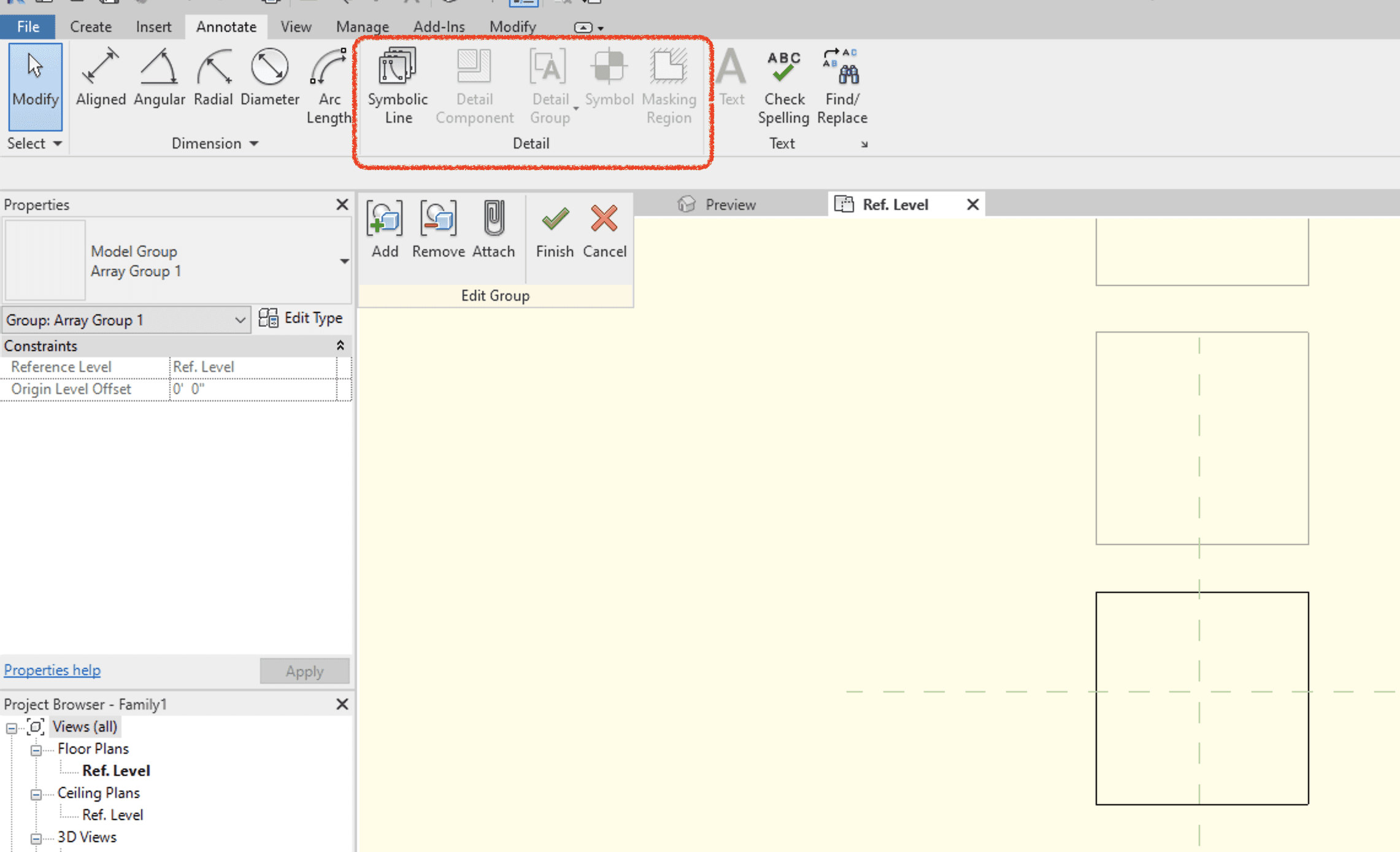Run Check Spelling tool

coord(783,86)
